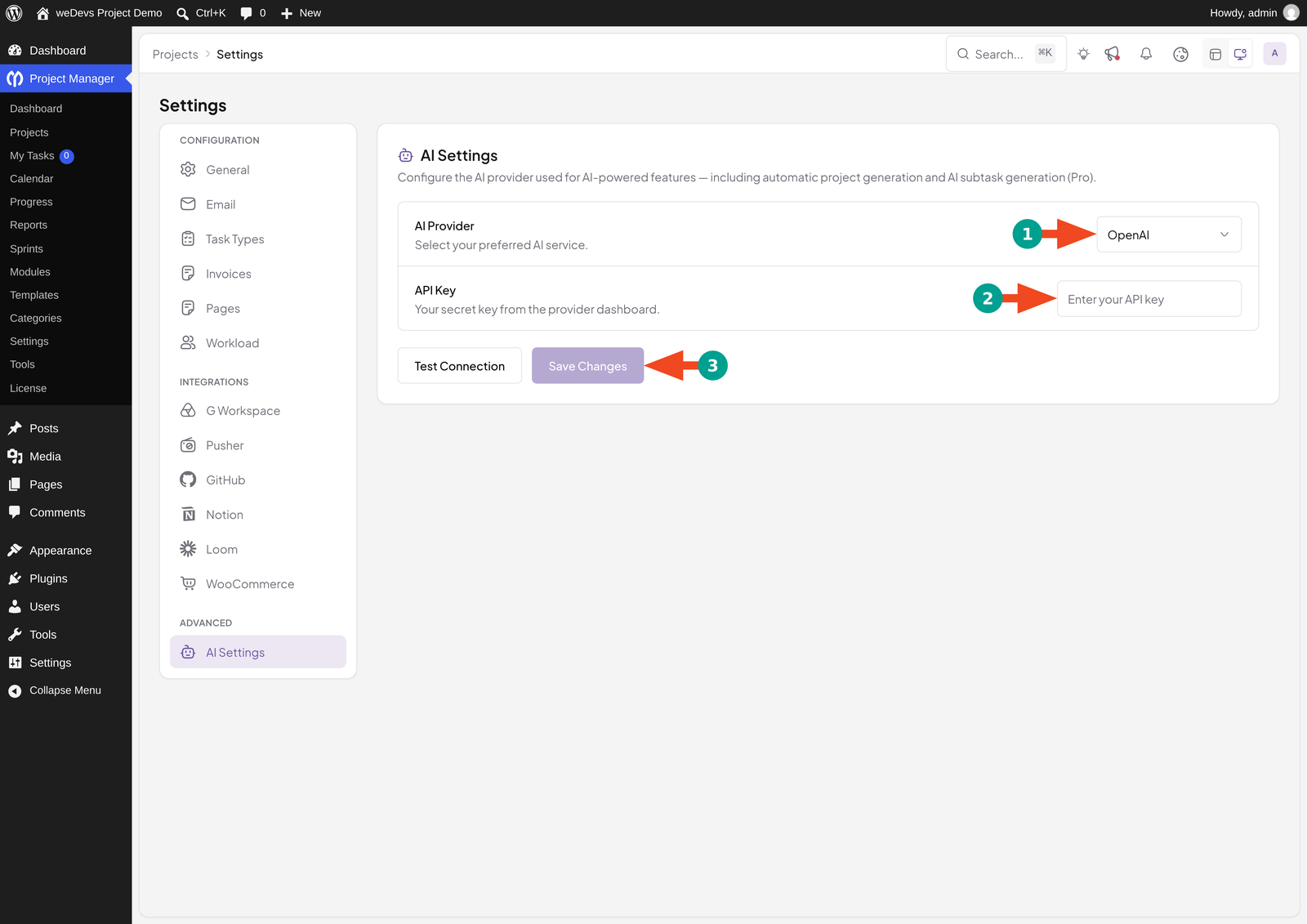Open Pages settings in configuration
Screen dimensions: 1307x924
[x=257, y=309]
